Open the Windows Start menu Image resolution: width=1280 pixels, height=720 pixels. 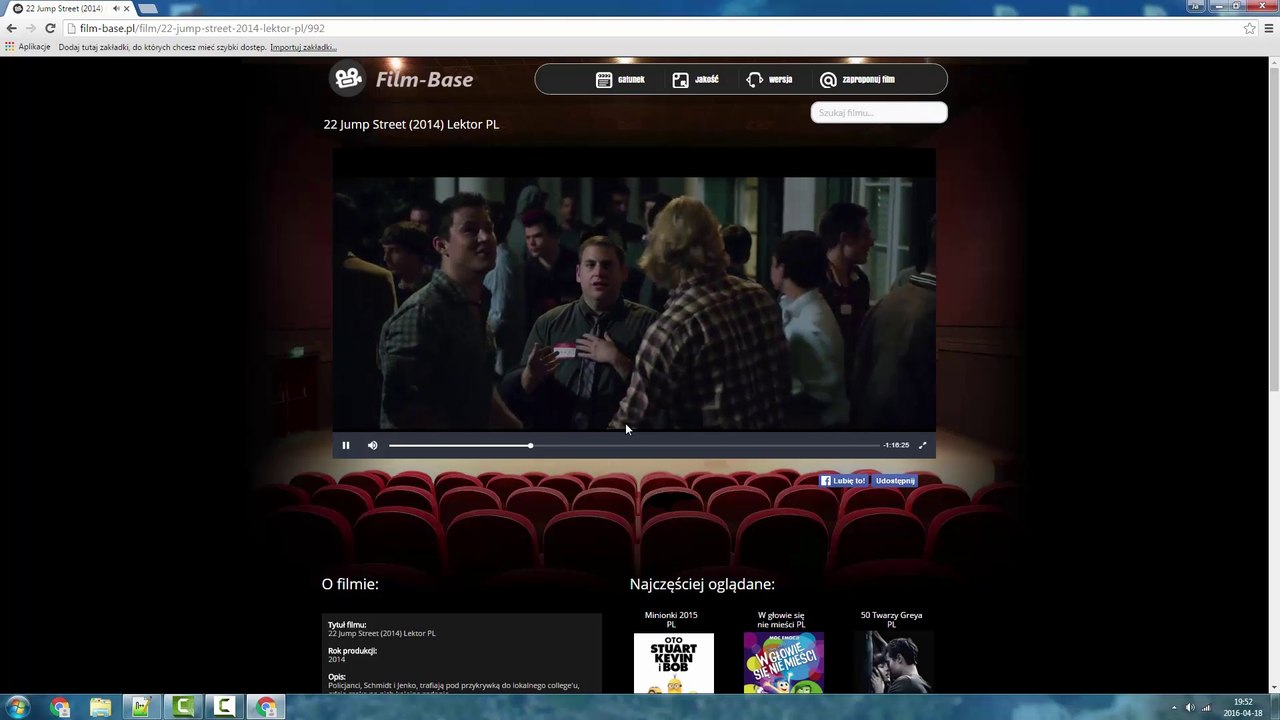[18, 708]
